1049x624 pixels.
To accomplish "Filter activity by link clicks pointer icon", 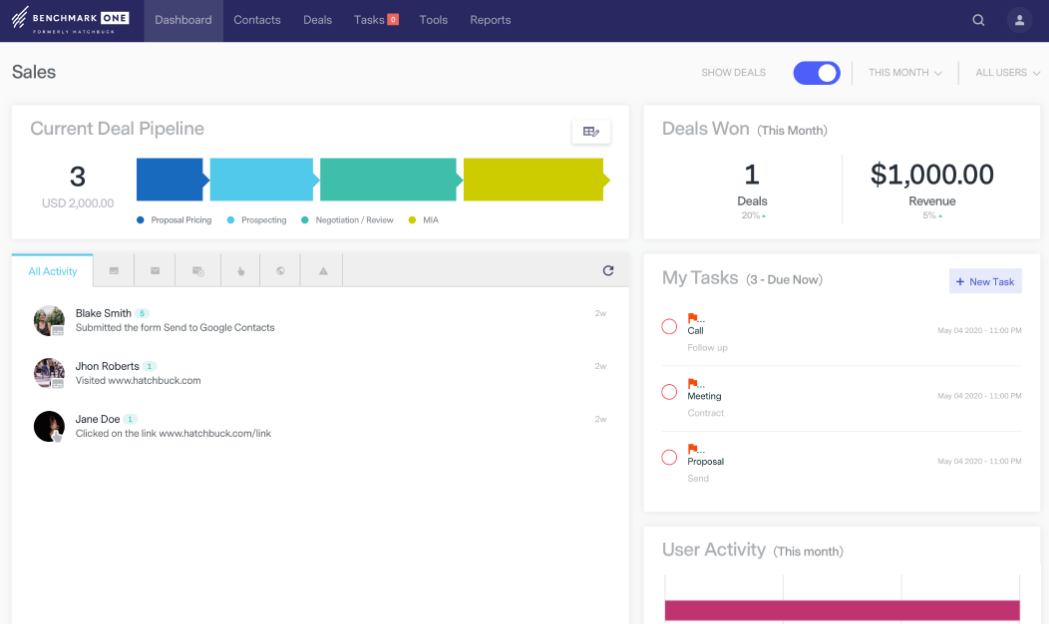I will 240,271.
